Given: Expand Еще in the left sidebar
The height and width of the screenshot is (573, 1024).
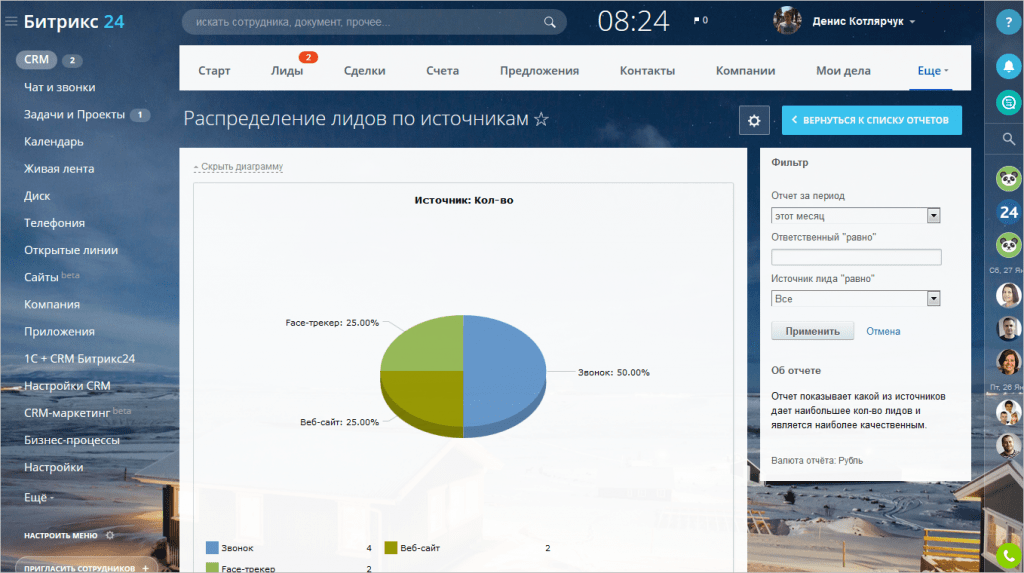Looking at the screenshot, I should (x=39, y=497).
